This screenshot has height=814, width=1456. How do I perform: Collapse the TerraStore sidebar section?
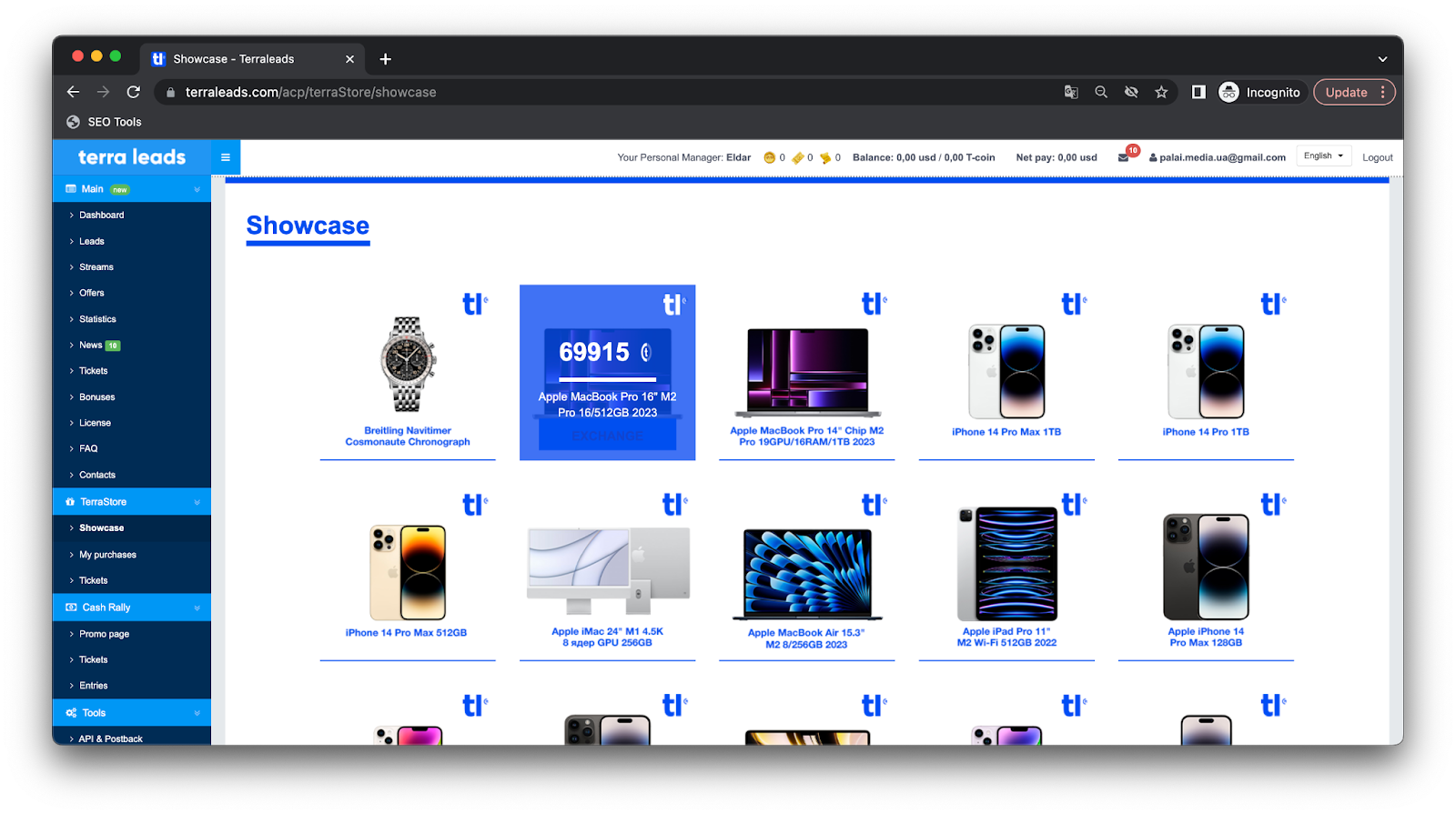pyautogui.click(x=132, y=502)
